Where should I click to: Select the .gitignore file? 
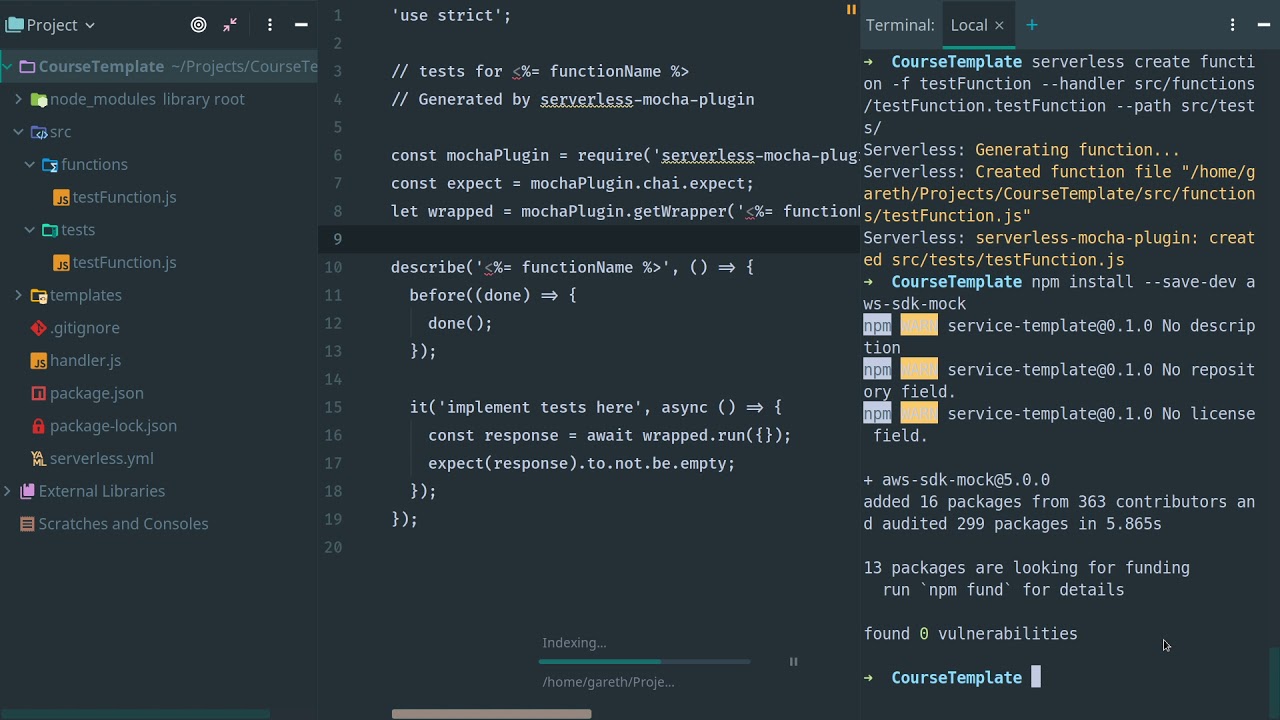[x=85, y=328]
